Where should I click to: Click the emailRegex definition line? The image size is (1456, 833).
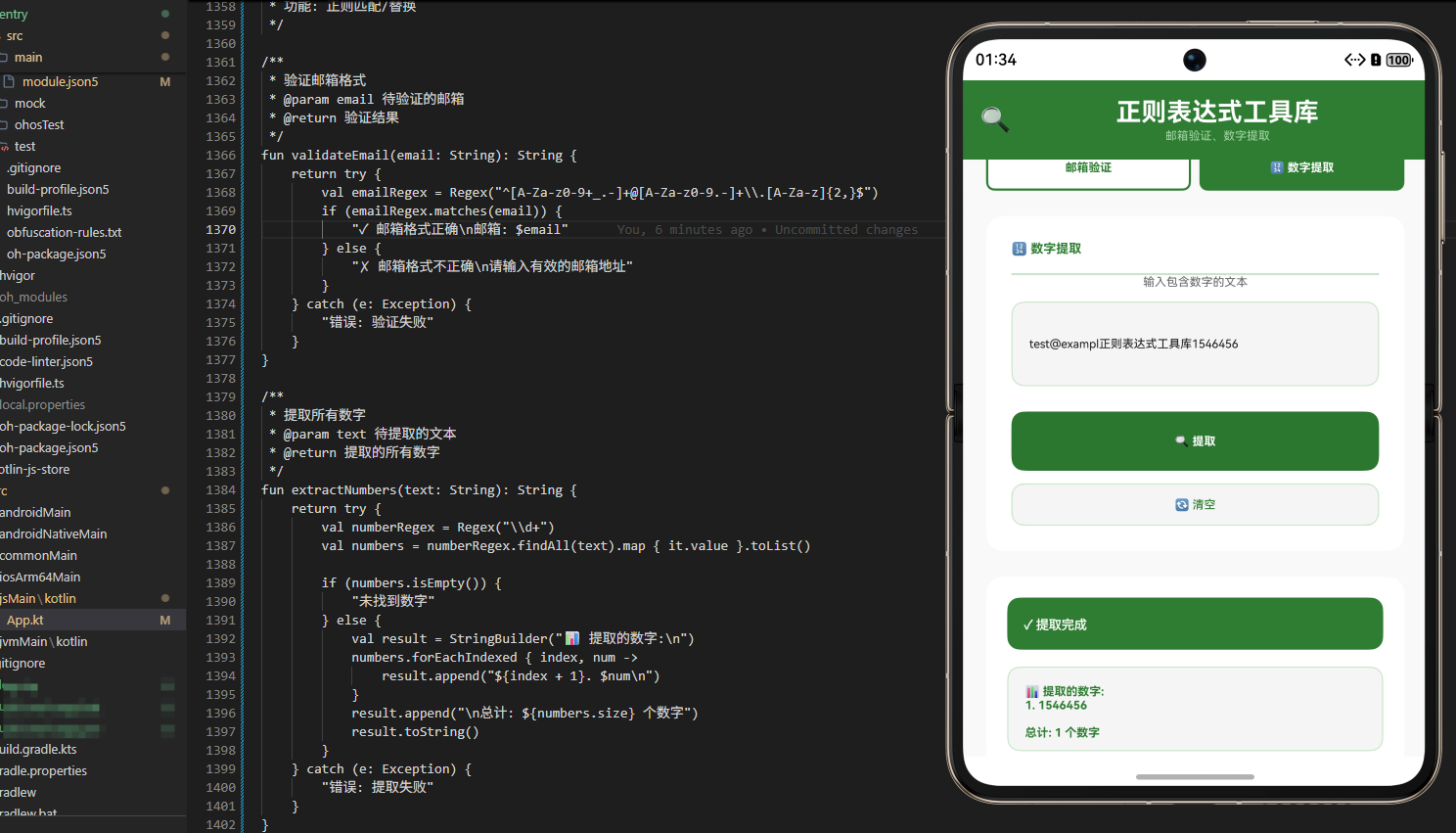[599, 192]
